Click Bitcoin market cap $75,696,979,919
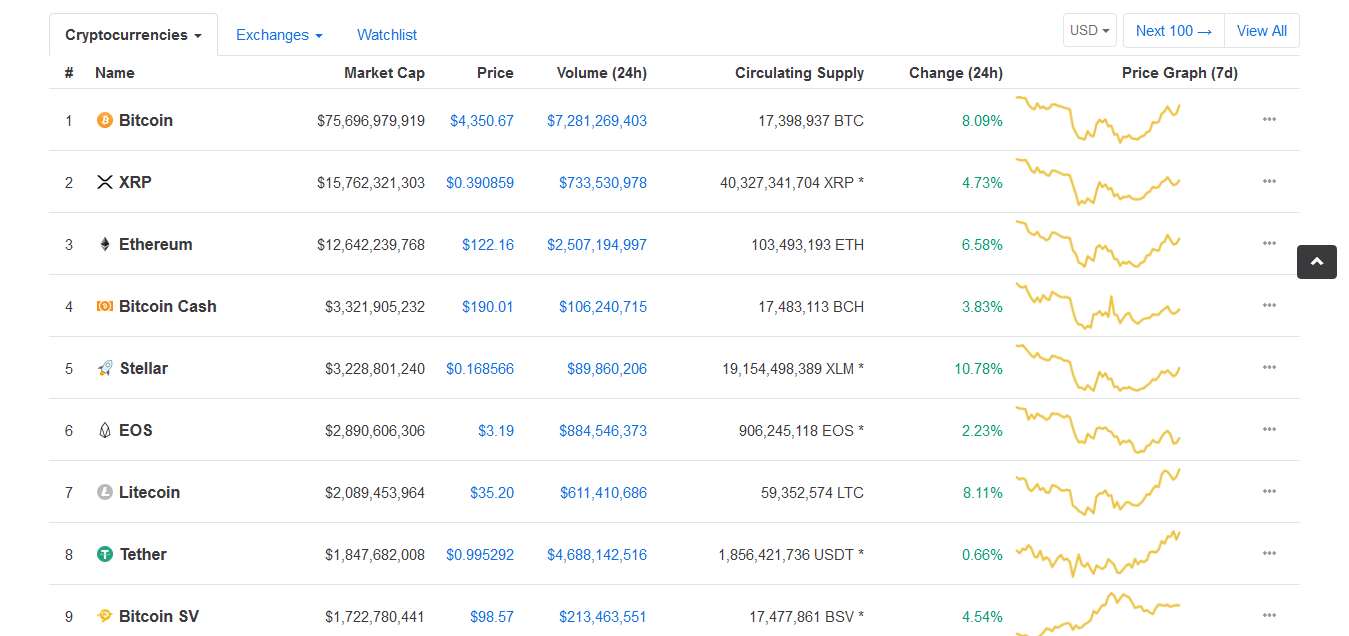Screen dimensions: 1349x636 pos(371,121)
